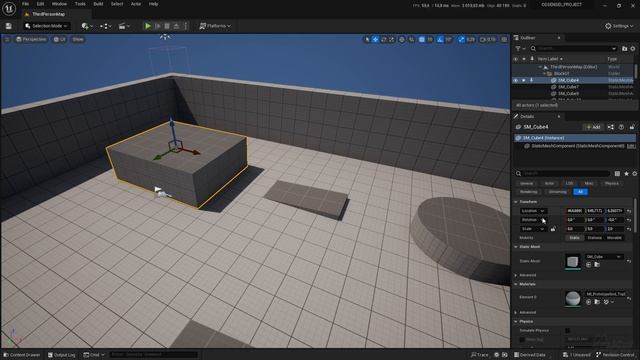
Task: Toggle the Scale lock ratio icon
Action: point(553,229)
